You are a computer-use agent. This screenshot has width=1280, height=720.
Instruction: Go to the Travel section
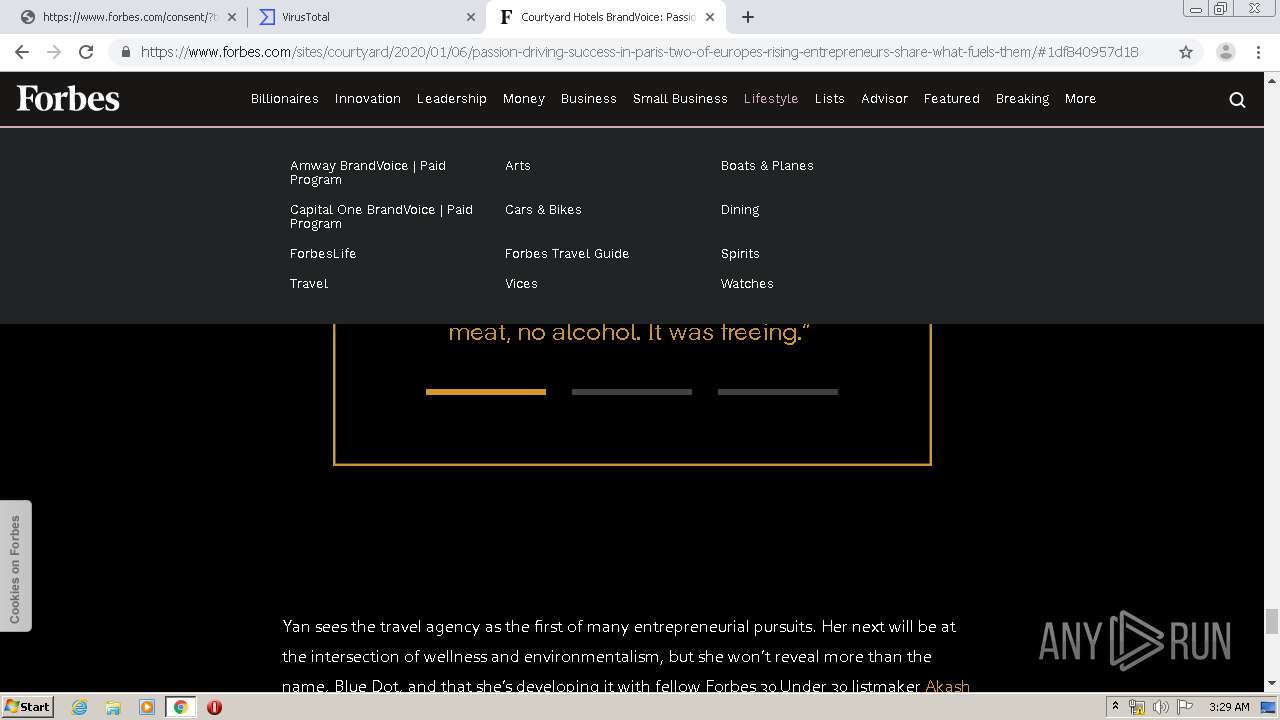[x=309, y=284]
